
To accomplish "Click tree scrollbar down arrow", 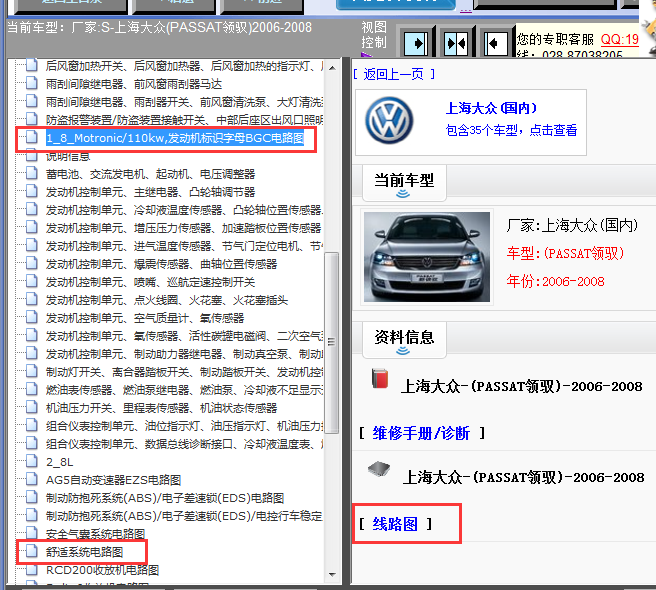I will pyautogui.click(x=332, y=575).
